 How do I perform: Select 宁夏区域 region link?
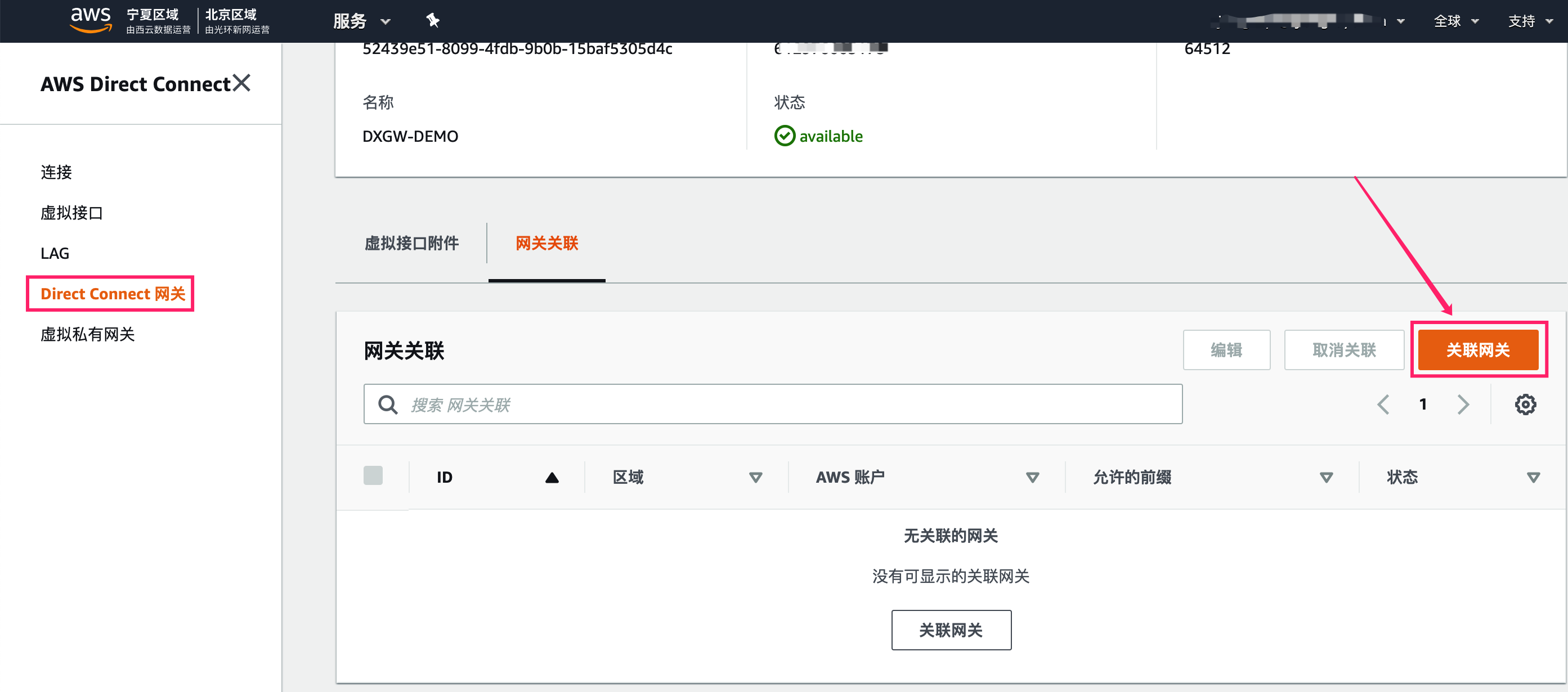click(158, 21)
